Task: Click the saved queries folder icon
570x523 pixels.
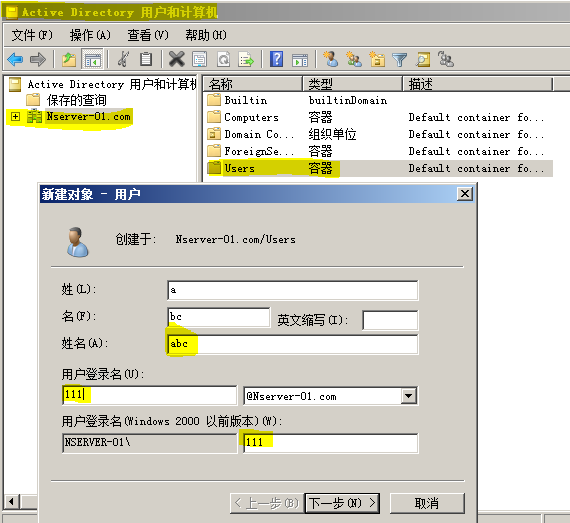Action: (33, 100)
